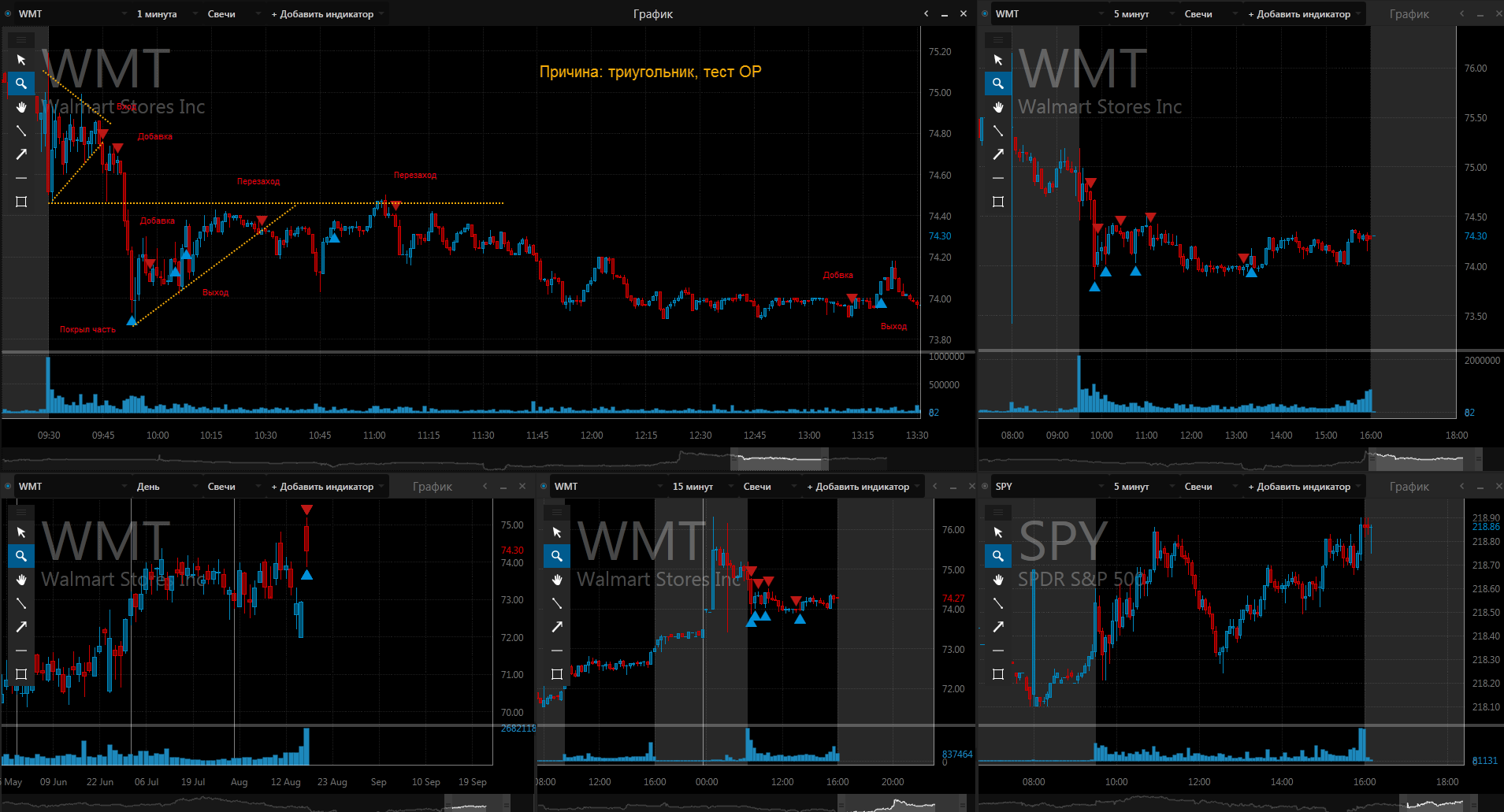Click the График title tab of the SPY panel

[1409, 486]
